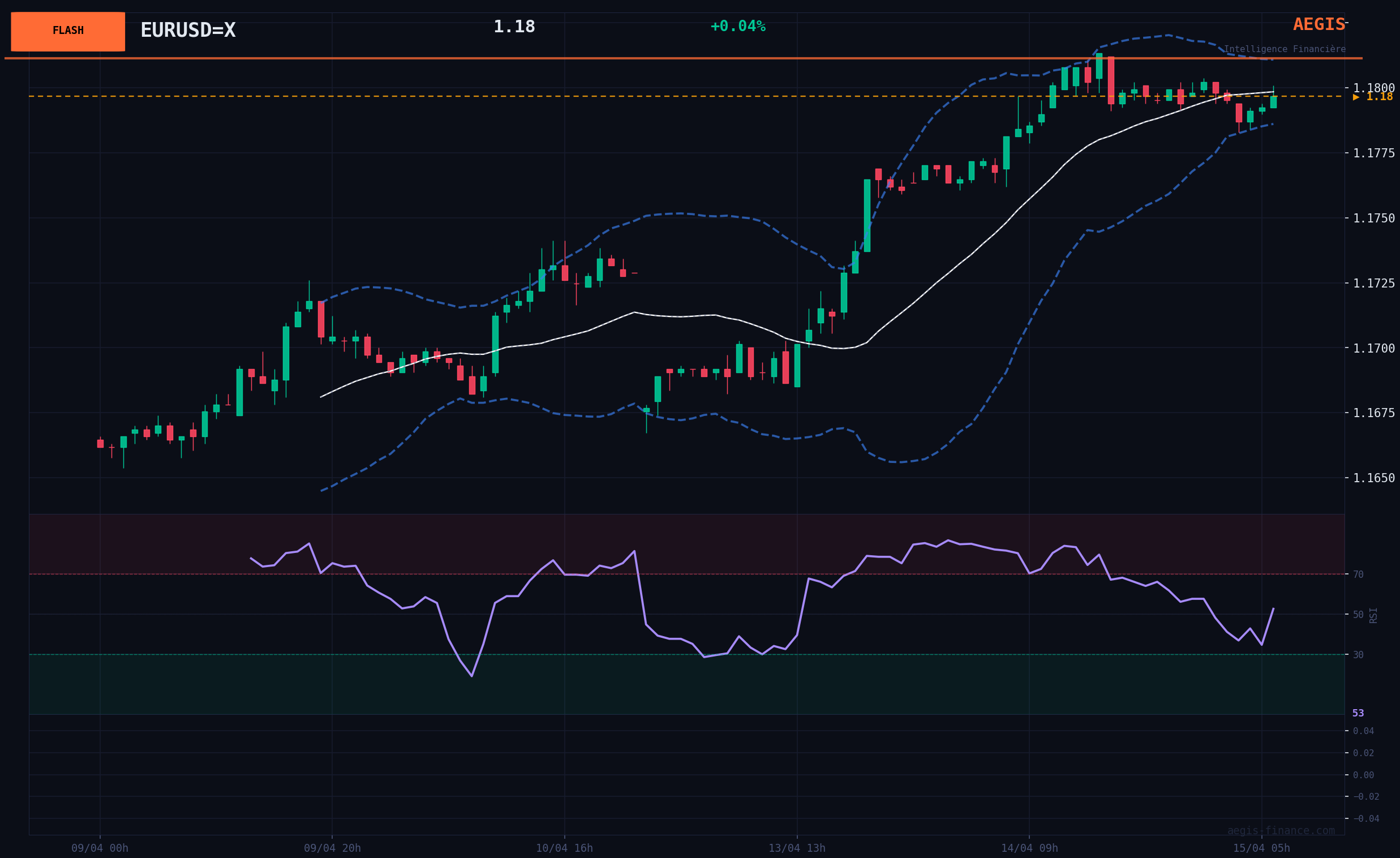Click the 1.18 price in header
This screenshot has width=1400, height=858.
pos(514,27)
